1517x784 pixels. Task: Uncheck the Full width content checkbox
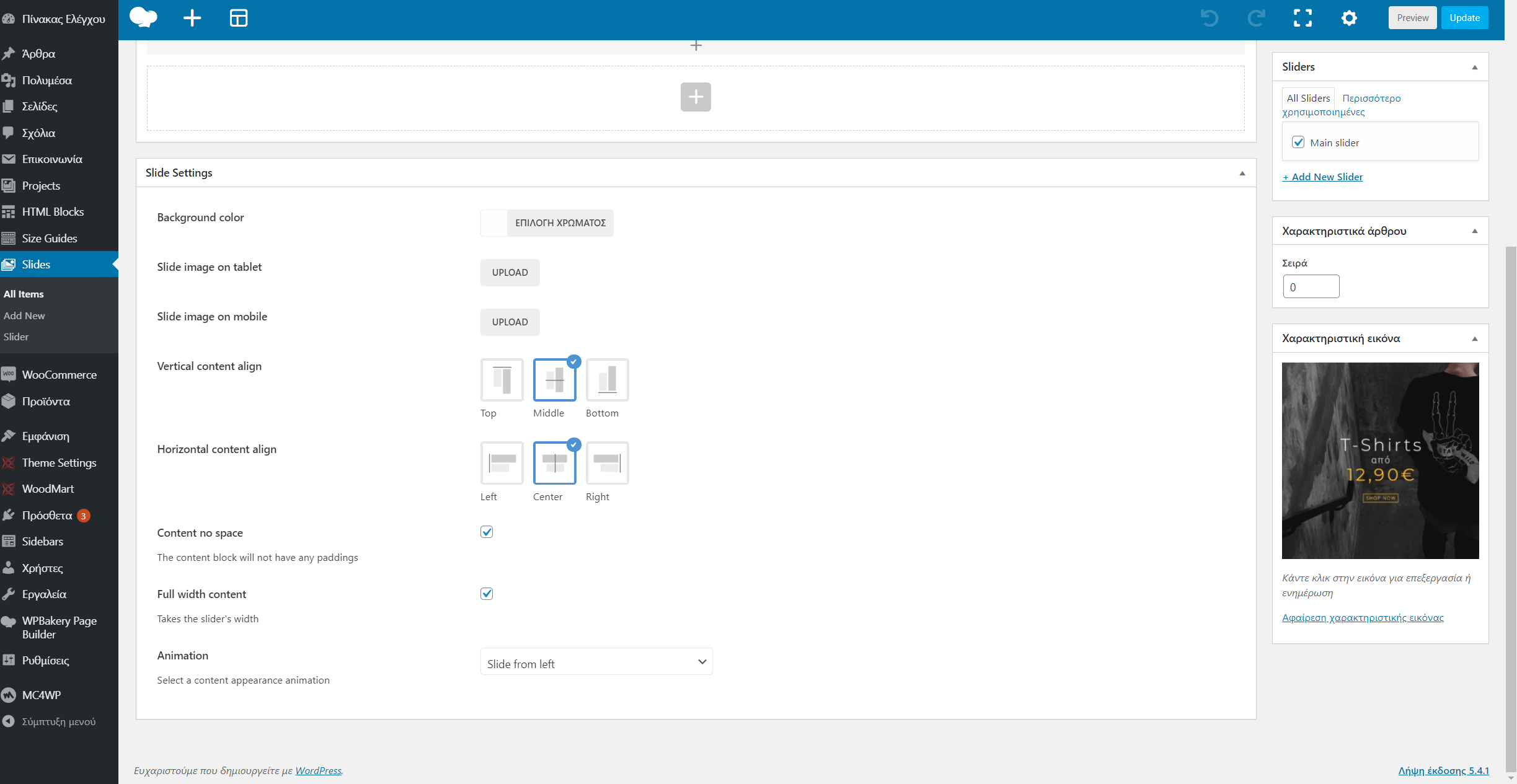click(x=487, y=594)
